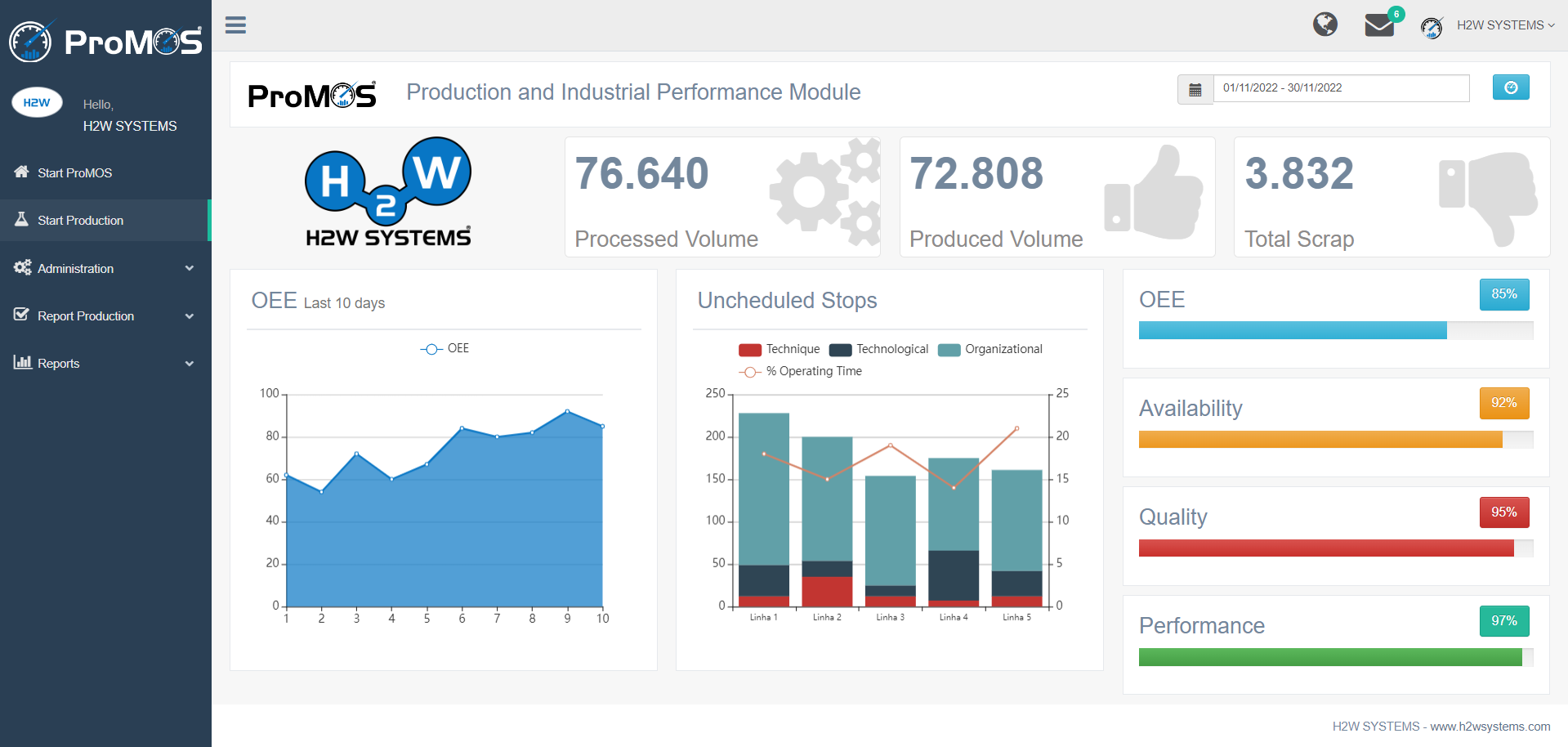Click the green 6 notification badge
The width and height of the screenshot is (1568, 747).
pyautogui.click(x=1396, y=14)
